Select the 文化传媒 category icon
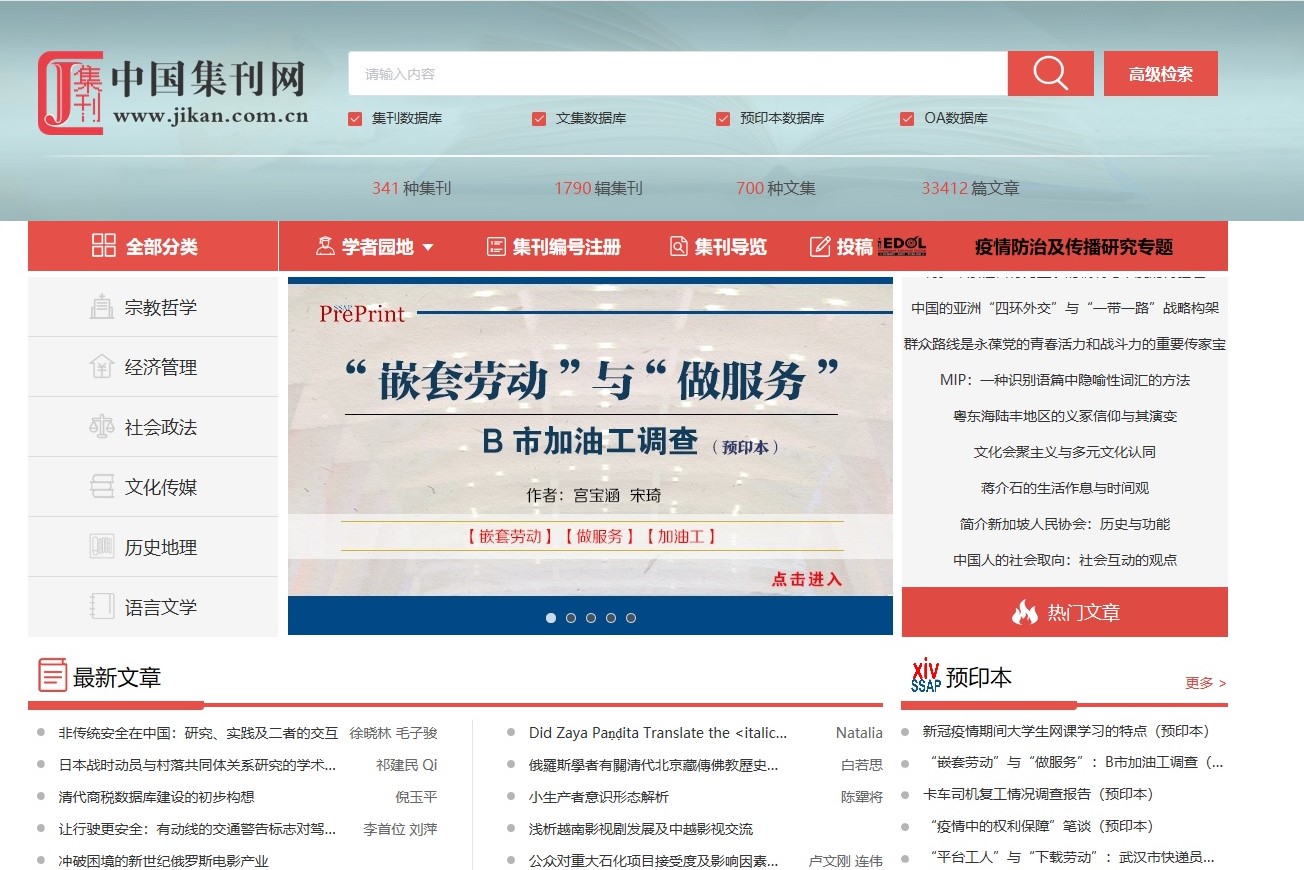 tap(102, 487)
